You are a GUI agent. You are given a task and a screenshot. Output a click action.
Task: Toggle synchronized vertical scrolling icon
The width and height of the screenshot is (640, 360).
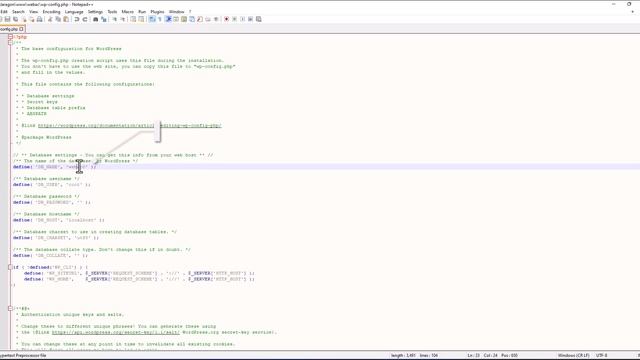click(x=133, y=19)
